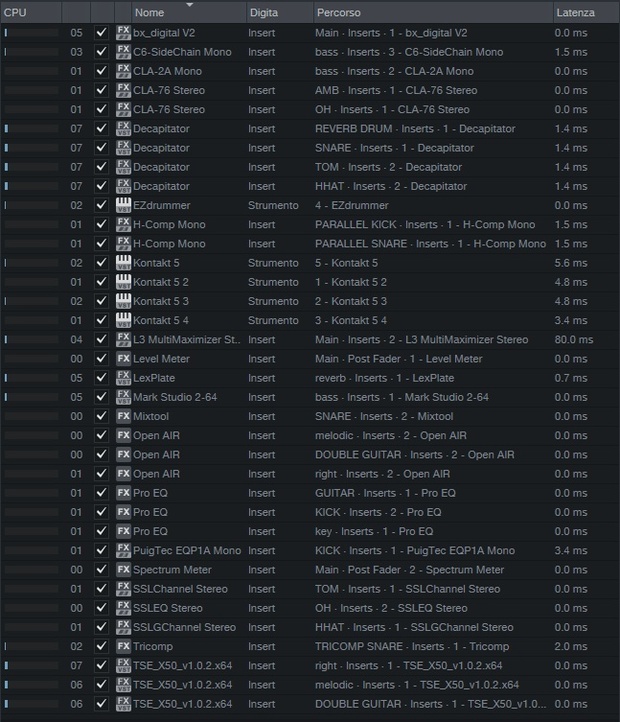Disable the bx_digital V2 plugin checkbox
The width and height of the screenshot is (620, 722).
click(x=101, y=33)
